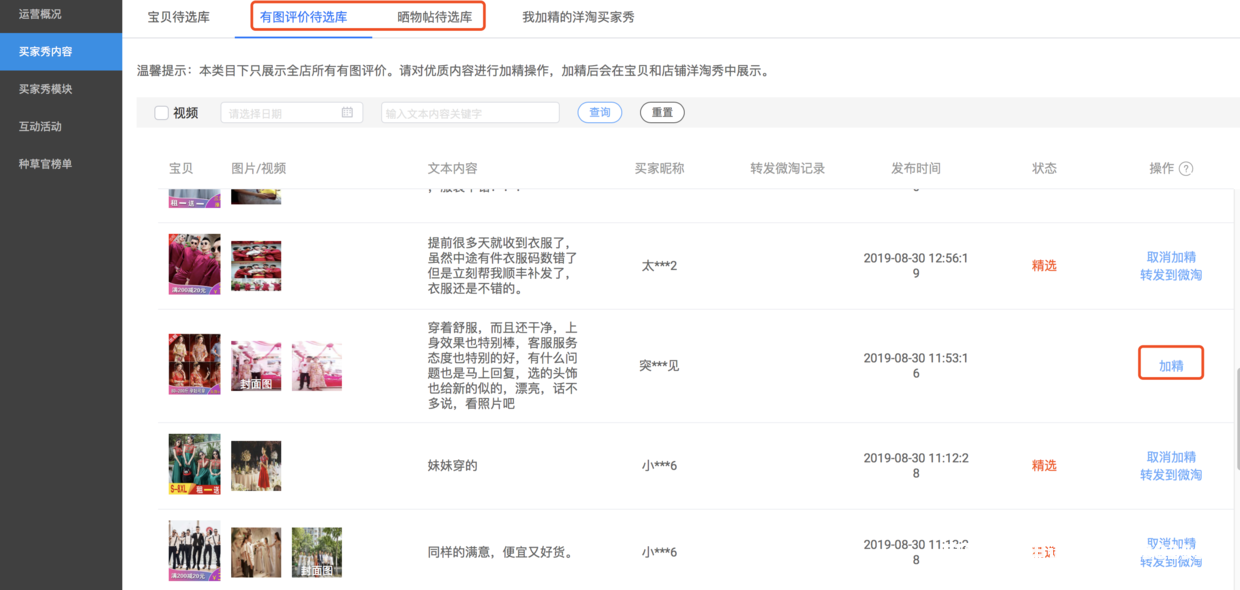Click the 查询 search button
Viewport: 1240px width, 590px height.
point(600,113)
